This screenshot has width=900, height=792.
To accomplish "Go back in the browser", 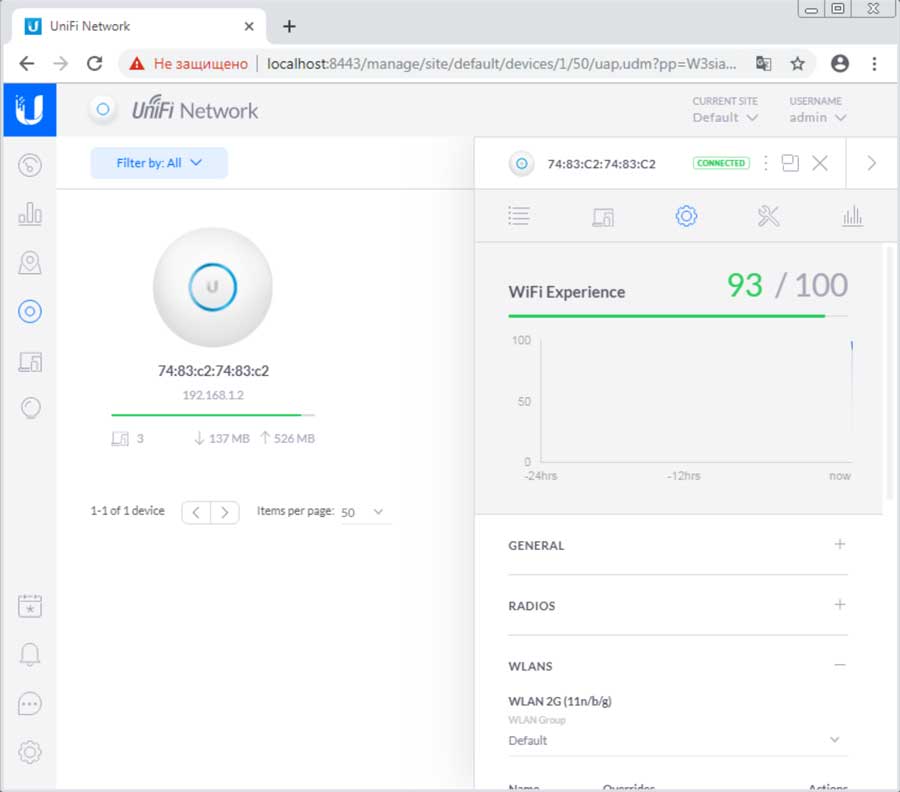I will click(26, 63).
